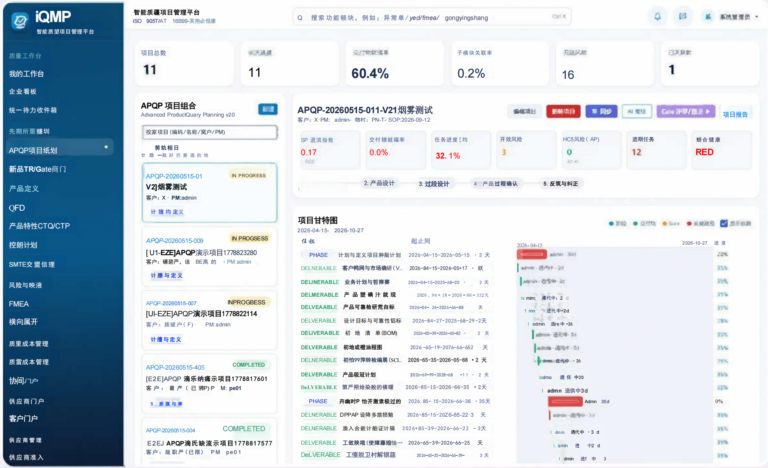Screen dimensions: 768x468
Task: Click the stat card showing 16
Action: (605, 64)
